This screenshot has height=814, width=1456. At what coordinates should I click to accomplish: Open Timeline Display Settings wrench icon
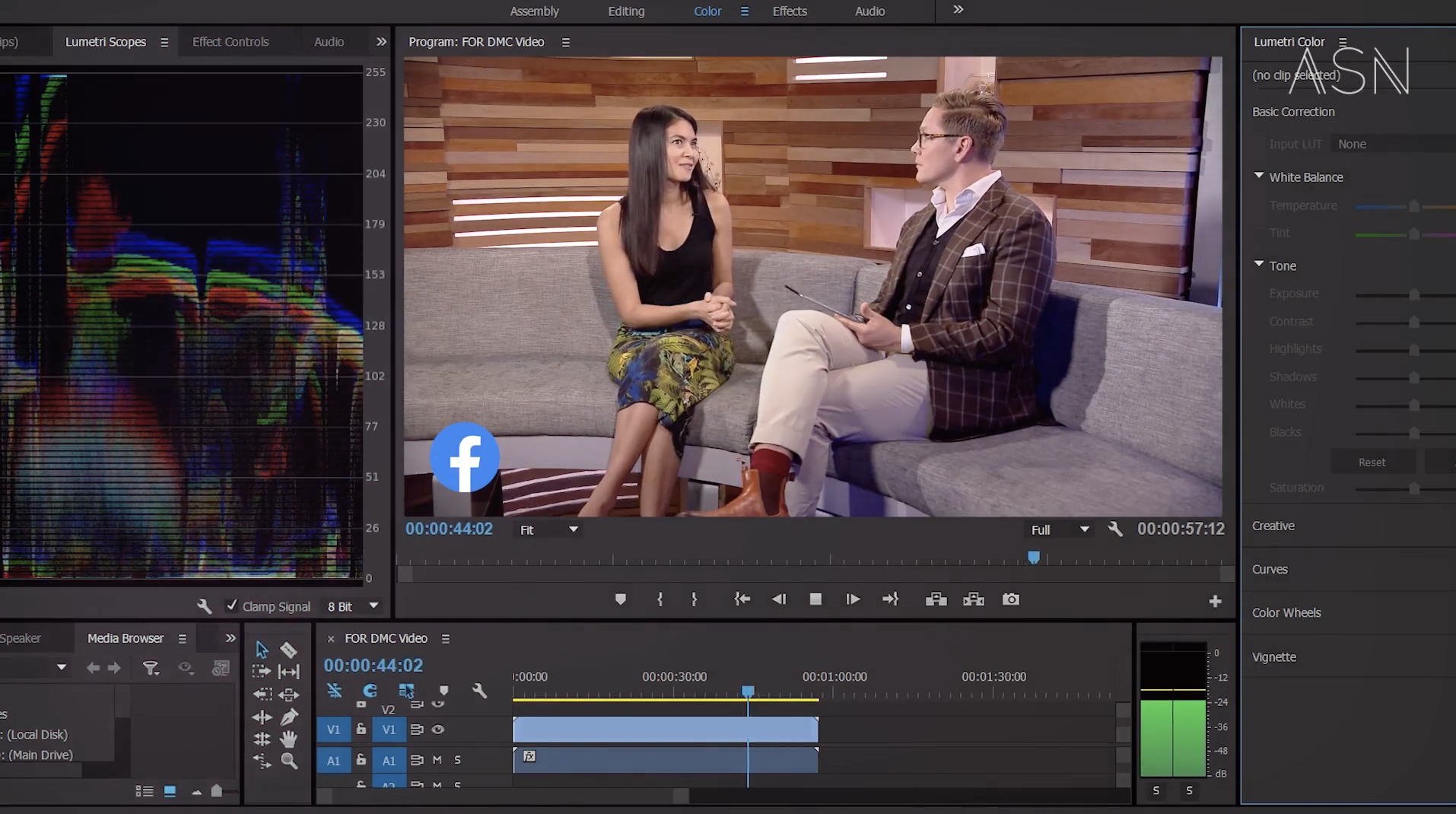click(479, 691)
